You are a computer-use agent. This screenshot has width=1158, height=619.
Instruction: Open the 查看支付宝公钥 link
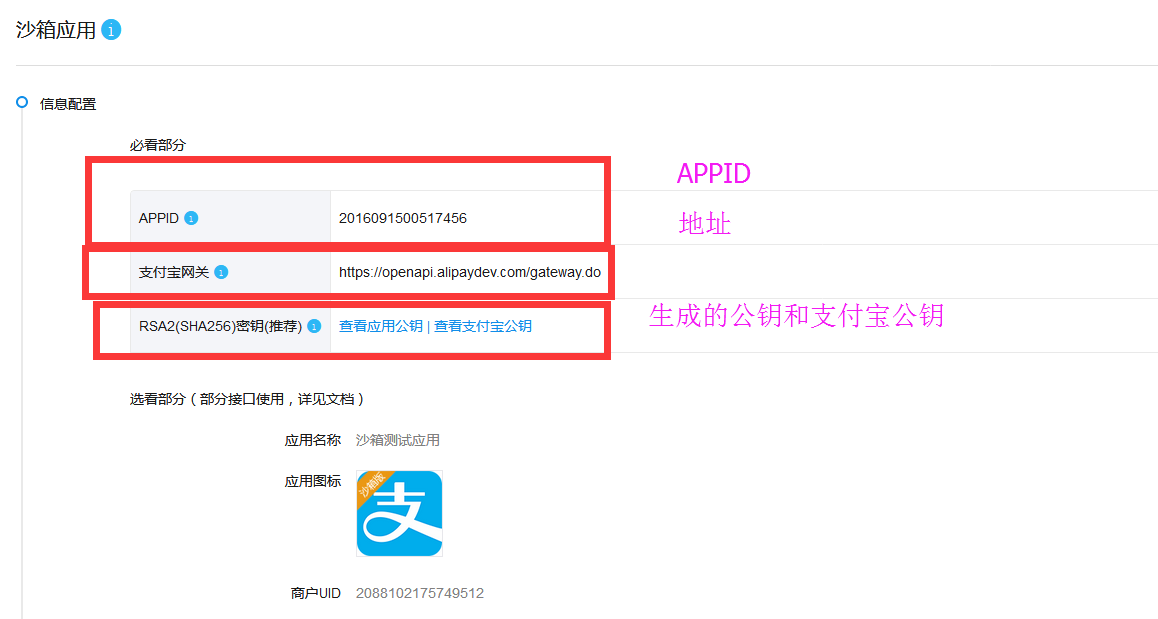(x=482, y=326)
